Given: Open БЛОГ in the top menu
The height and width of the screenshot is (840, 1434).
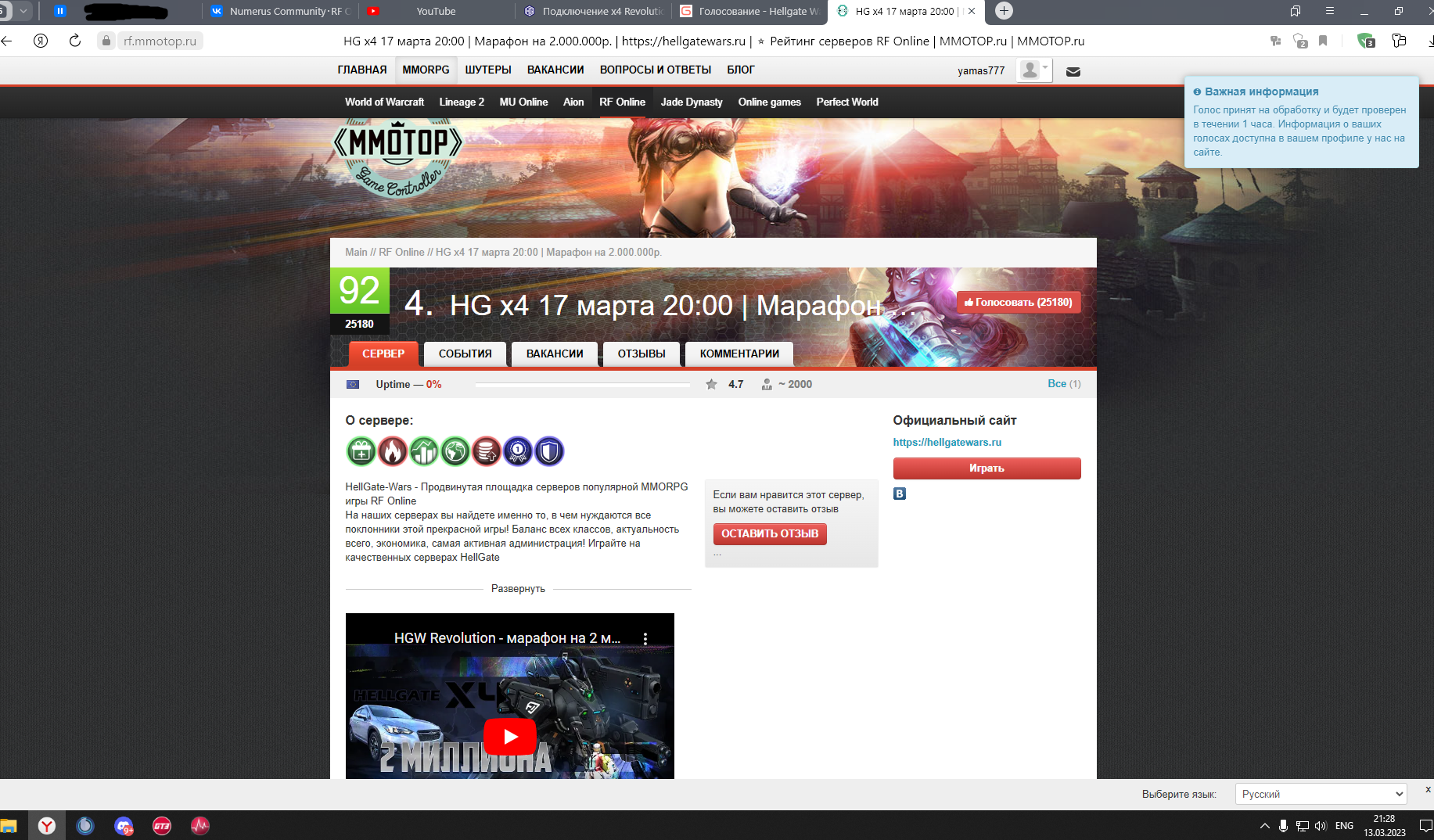Looking at the screenshot, I should tap(741, 70).
